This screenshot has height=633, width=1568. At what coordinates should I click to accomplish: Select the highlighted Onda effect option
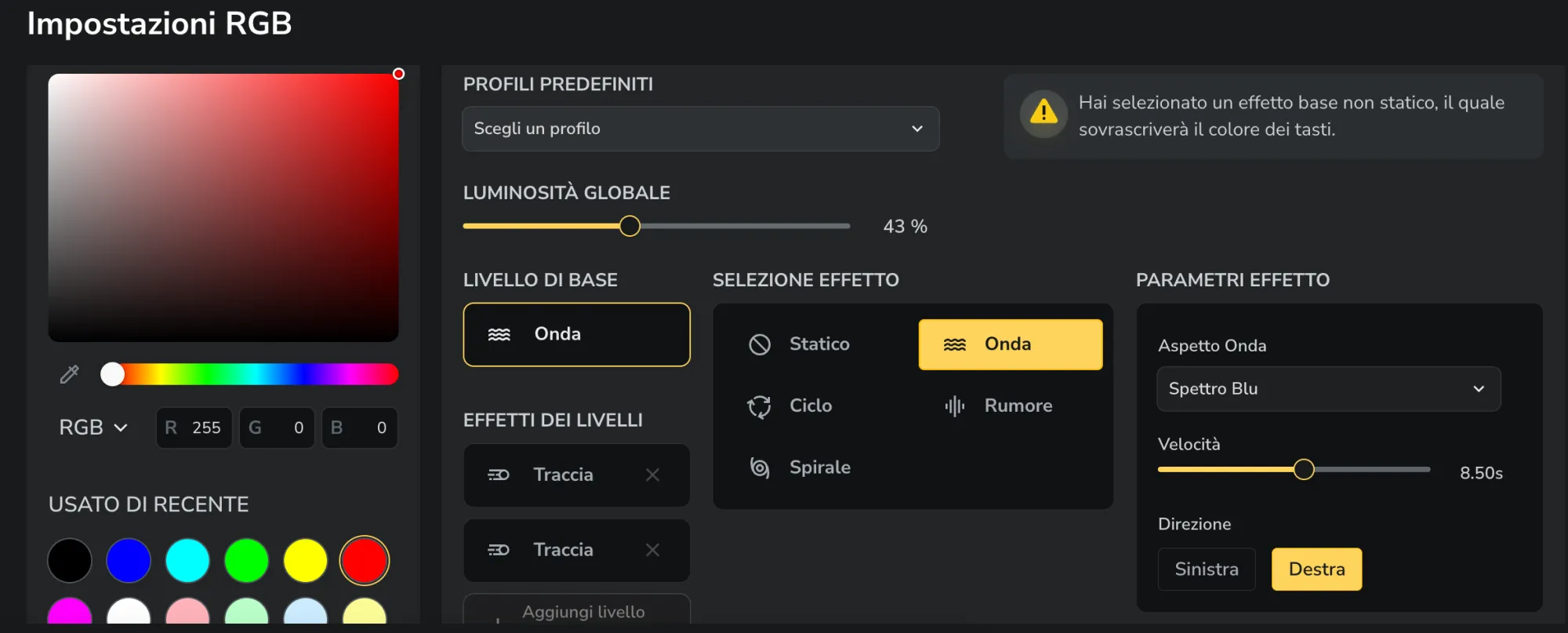[x=1011, y=344]
